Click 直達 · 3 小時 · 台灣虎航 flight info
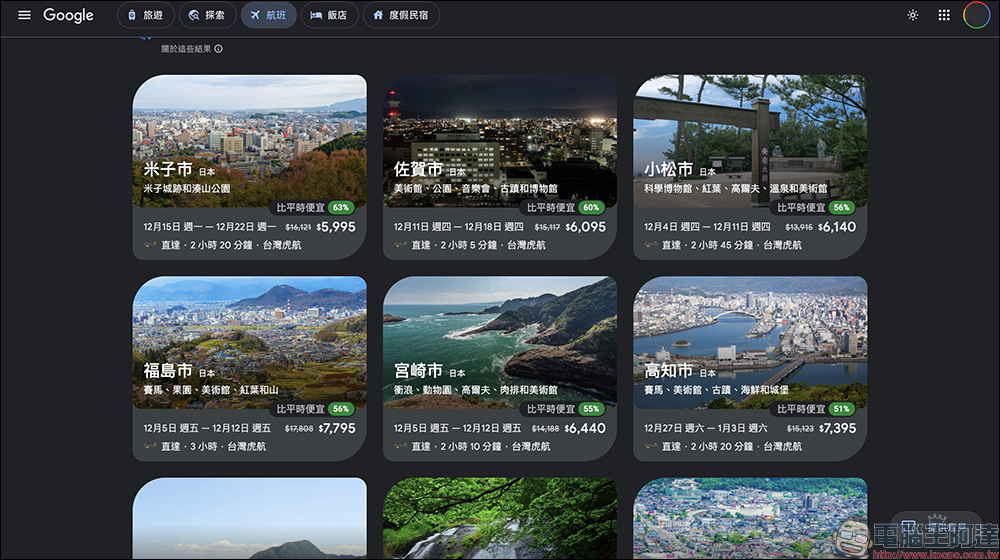The width and height of the screenshot is (1000, 560). [213, 446]
